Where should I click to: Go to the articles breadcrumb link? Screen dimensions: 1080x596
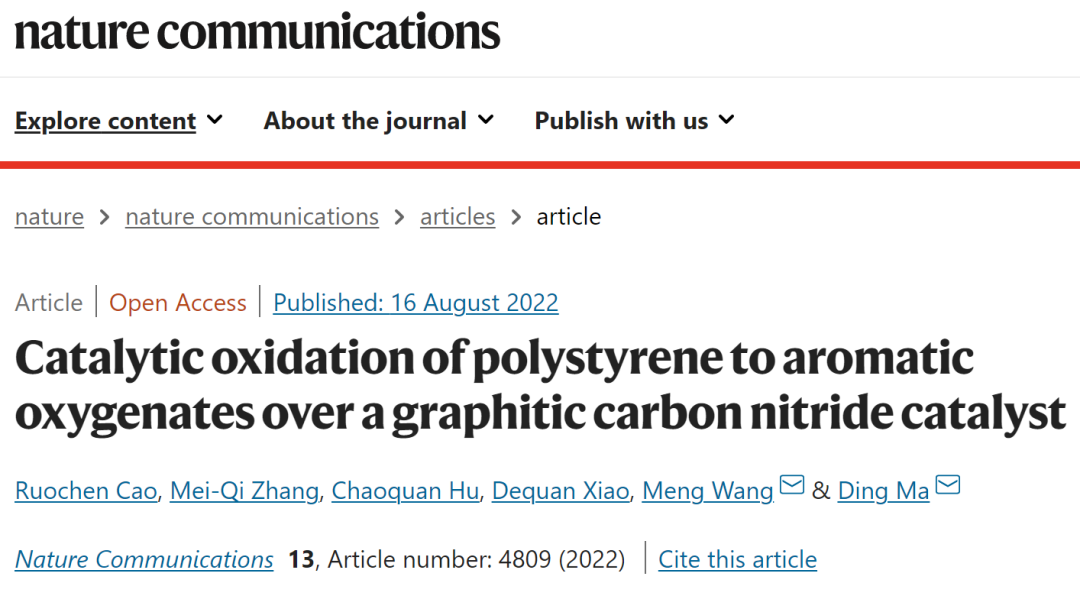(457, 216)
